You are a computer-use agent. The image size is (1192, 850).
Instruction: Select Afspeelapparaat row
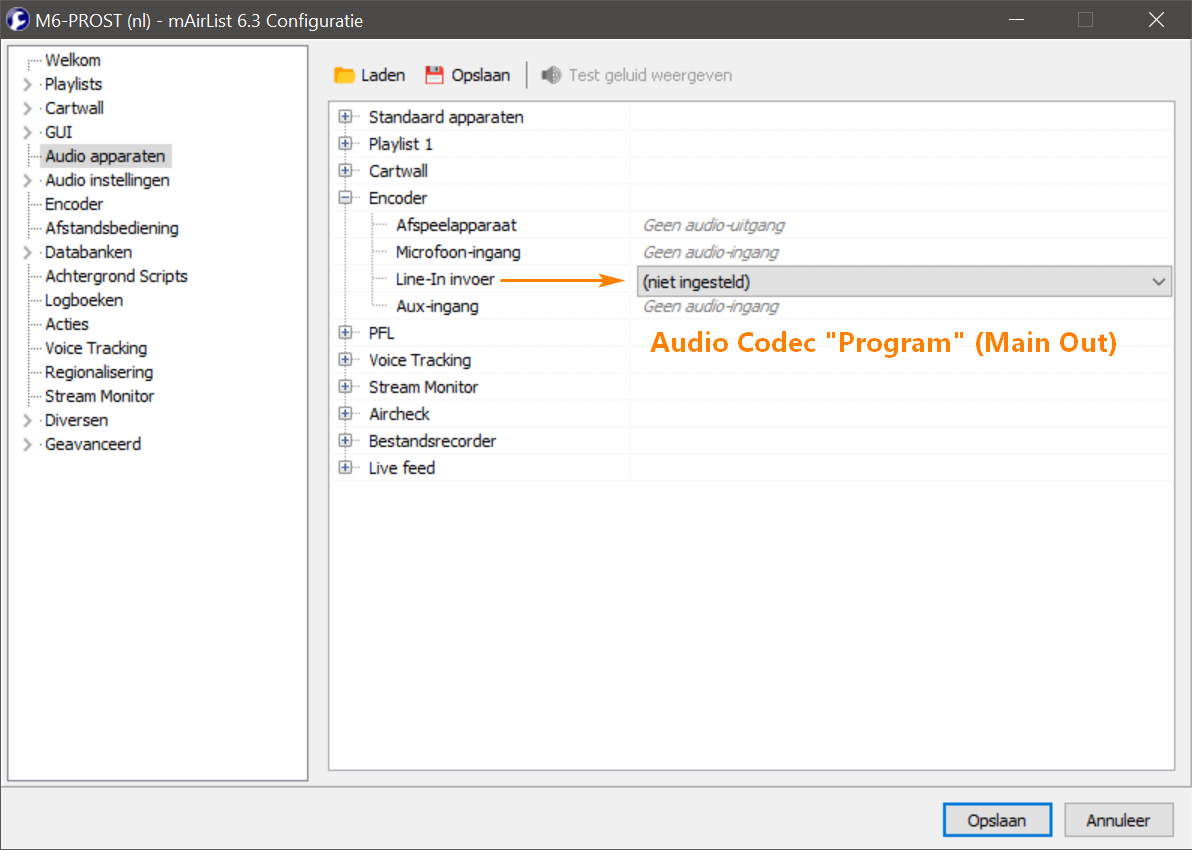(x=455, y=225)
